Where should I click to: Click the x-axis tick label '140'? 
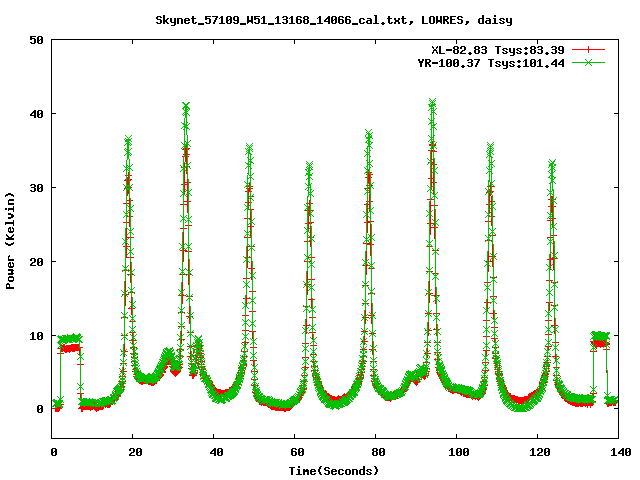tap(620, 452)
